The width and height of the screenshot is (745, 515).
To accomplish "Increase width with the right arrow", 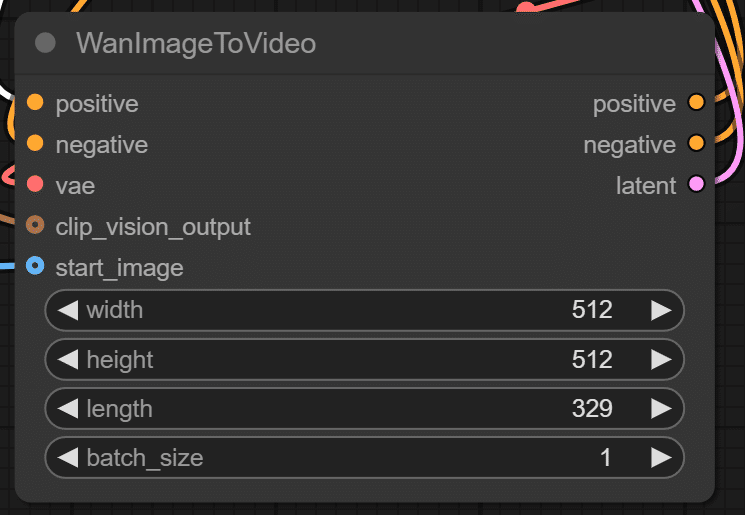I will 661,310.
